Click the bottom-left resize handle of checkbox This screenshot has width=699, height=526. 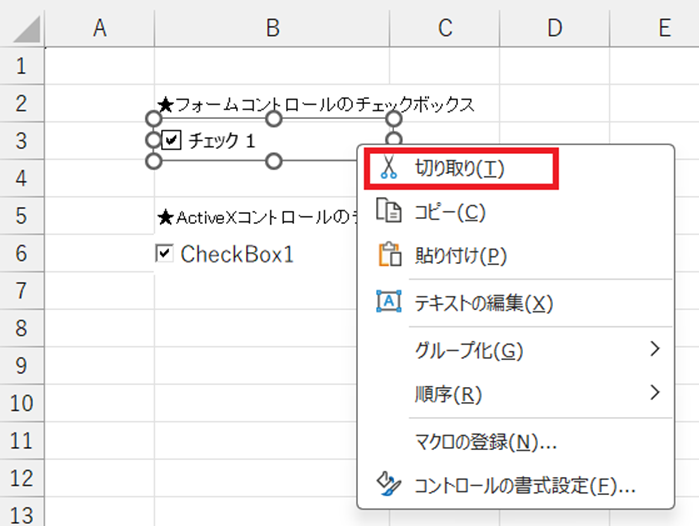point(153,160)
